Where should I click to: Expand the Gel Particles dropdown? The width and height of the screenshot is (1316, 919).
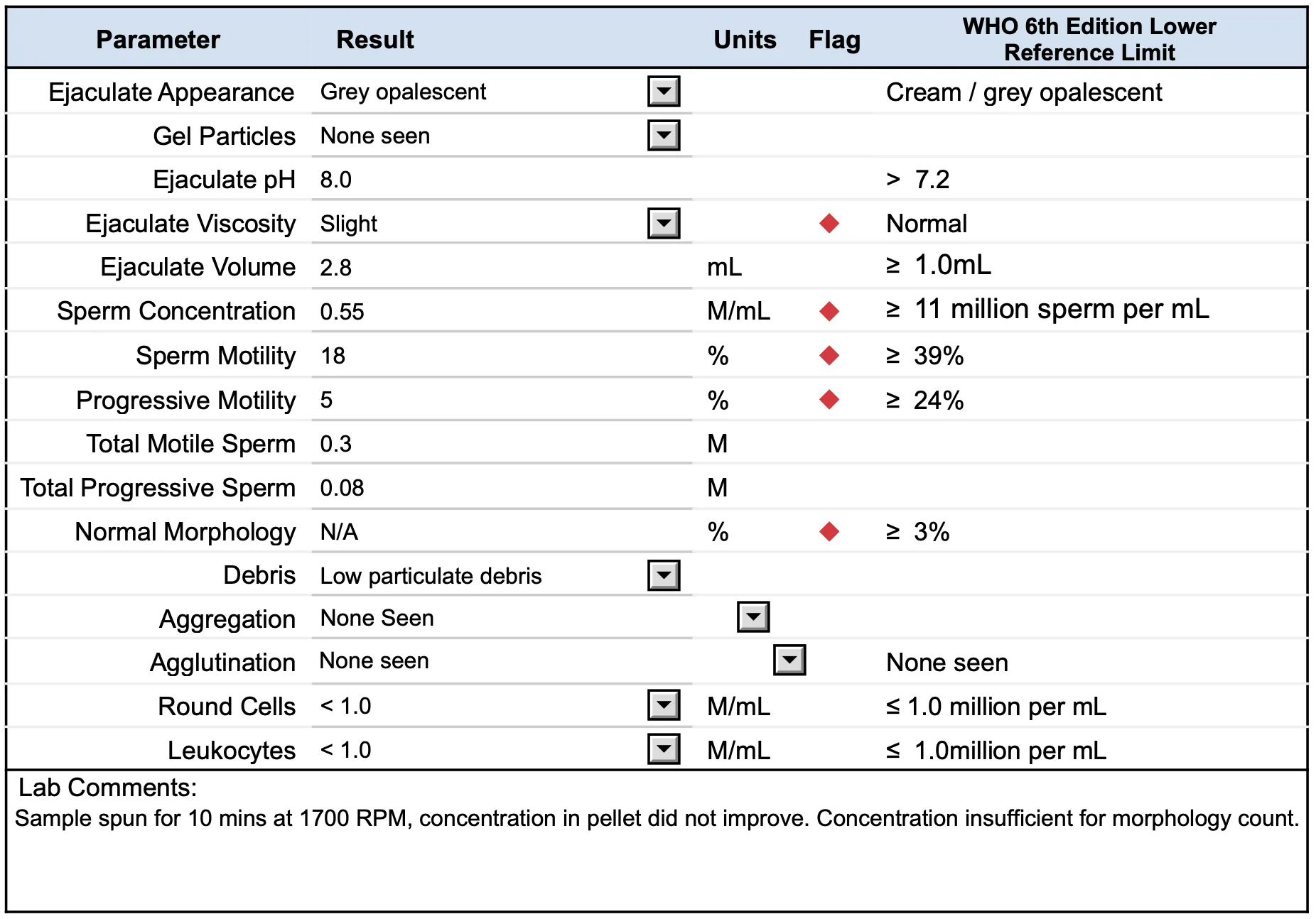pos(664,136)
